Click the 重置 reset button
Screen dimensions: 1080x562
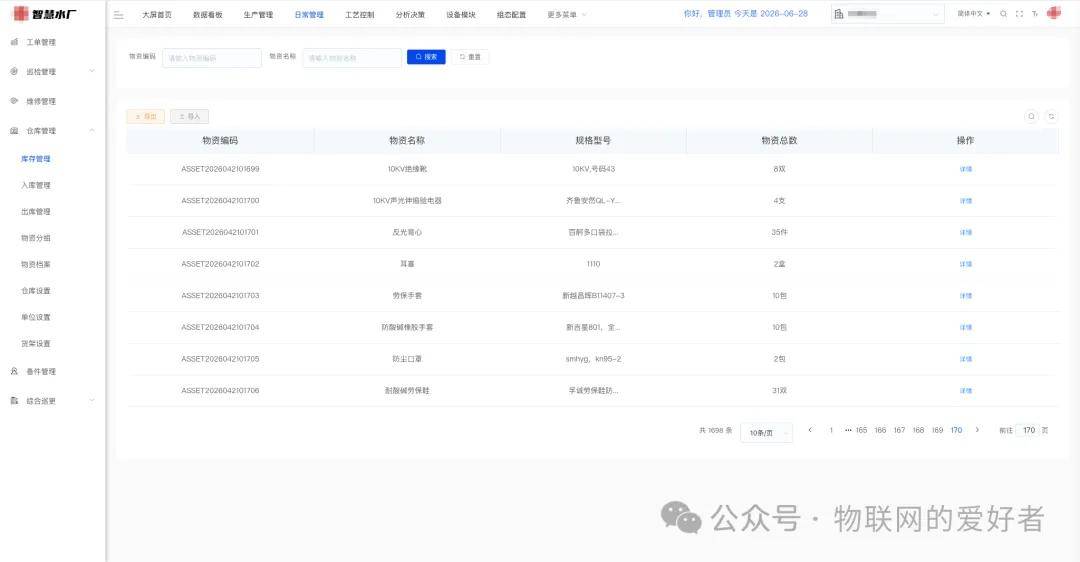click(x=470, y=57)
